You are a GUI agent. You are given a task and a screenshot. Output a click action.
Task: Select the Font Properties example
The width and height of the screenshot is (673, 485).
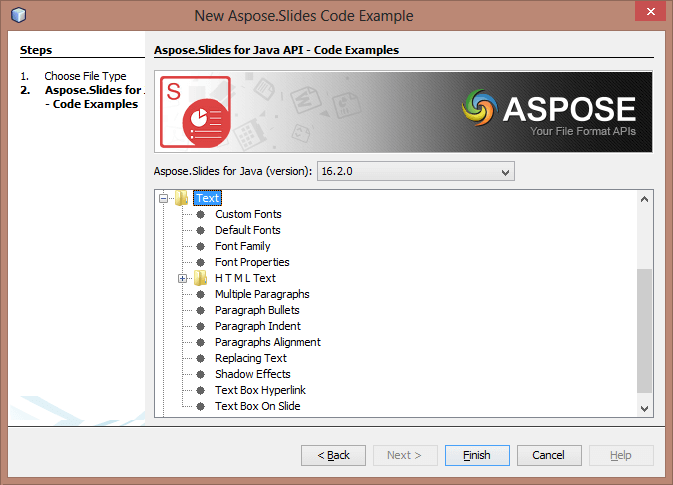(x=252, y=262)
